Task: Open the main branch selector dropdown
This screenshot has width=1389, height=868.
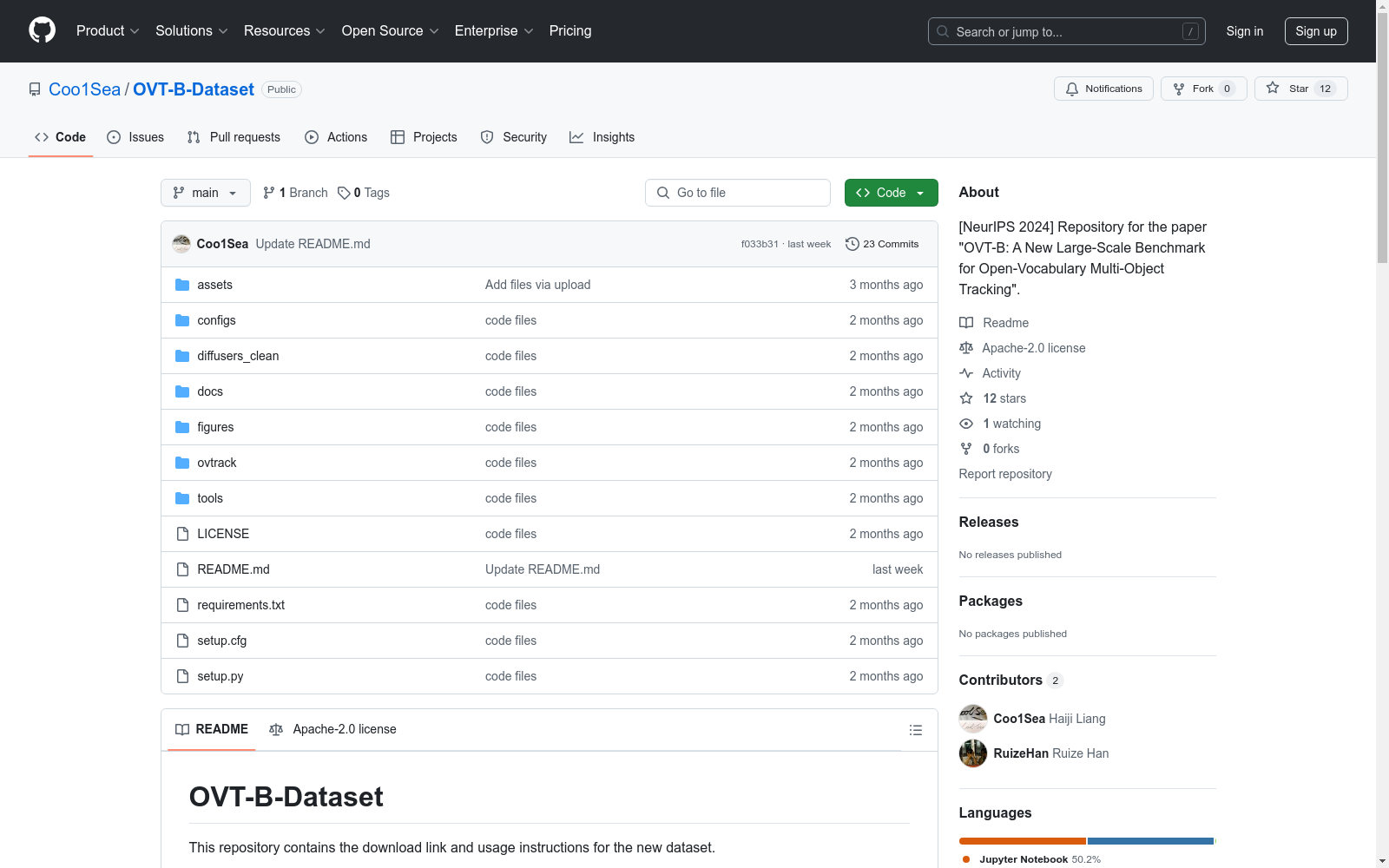Action: 206,193
